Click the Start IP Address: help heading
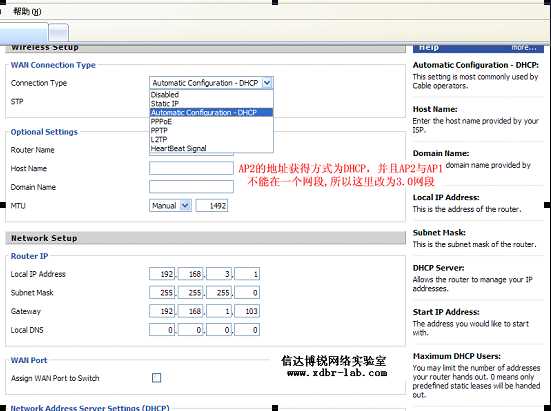Viewport: 551px width, 411px height. pos(446,312)
